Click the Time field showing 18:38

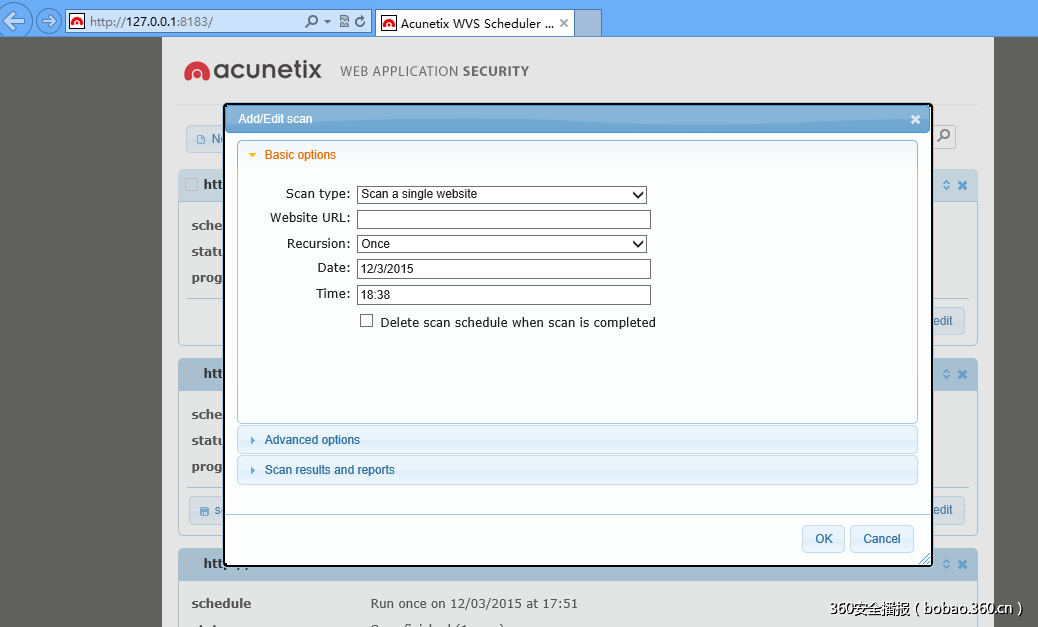[x=503, y=294]
